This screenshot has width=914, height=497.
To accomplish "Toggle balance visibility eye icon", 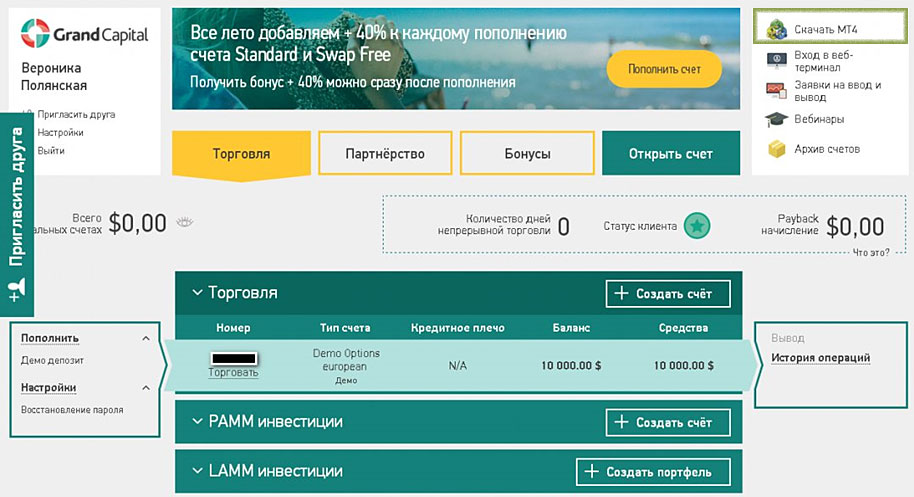I will pos(184,223).
